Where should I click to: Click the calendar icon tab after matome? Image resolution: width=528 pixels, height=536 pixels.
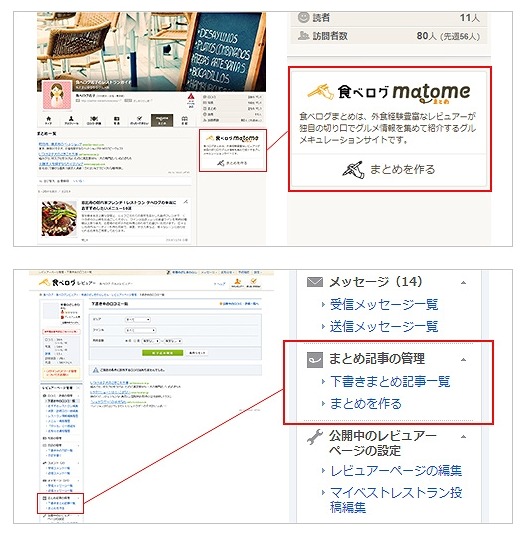pyautogui.click(x=185, y=120)
